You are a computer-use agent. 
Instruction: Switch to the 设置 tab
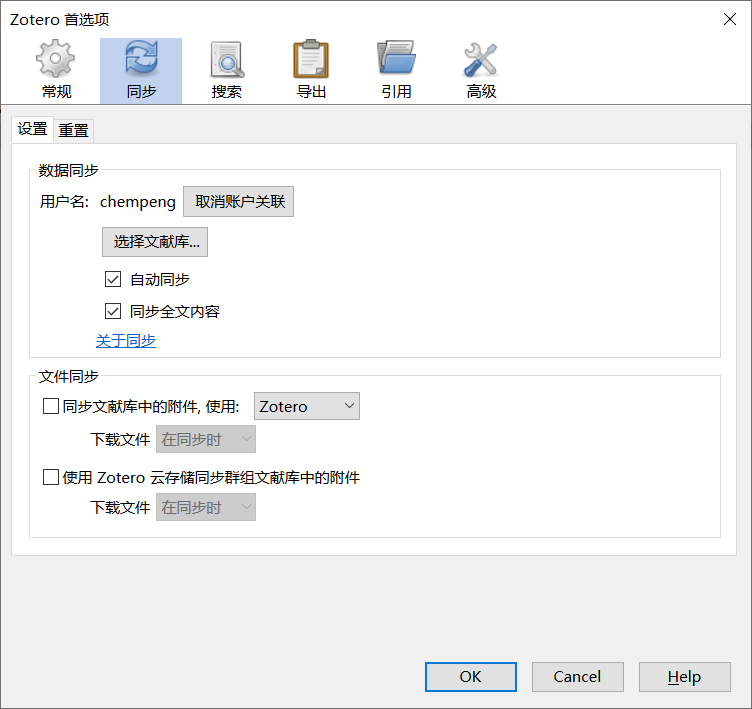pyautogui.click(x=32, y=129)
